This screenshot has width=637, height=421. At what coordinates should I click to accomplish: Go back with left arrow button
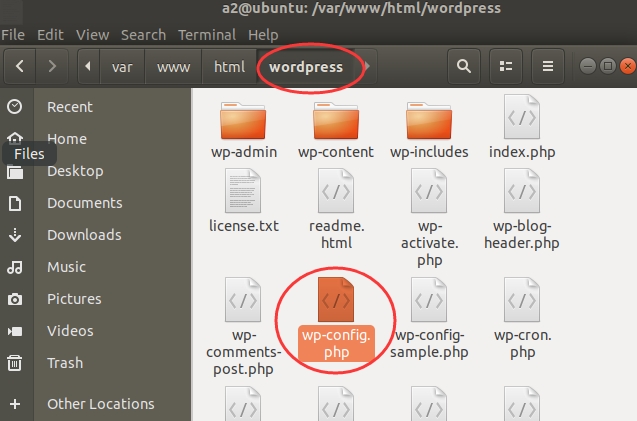click(20, 66)
